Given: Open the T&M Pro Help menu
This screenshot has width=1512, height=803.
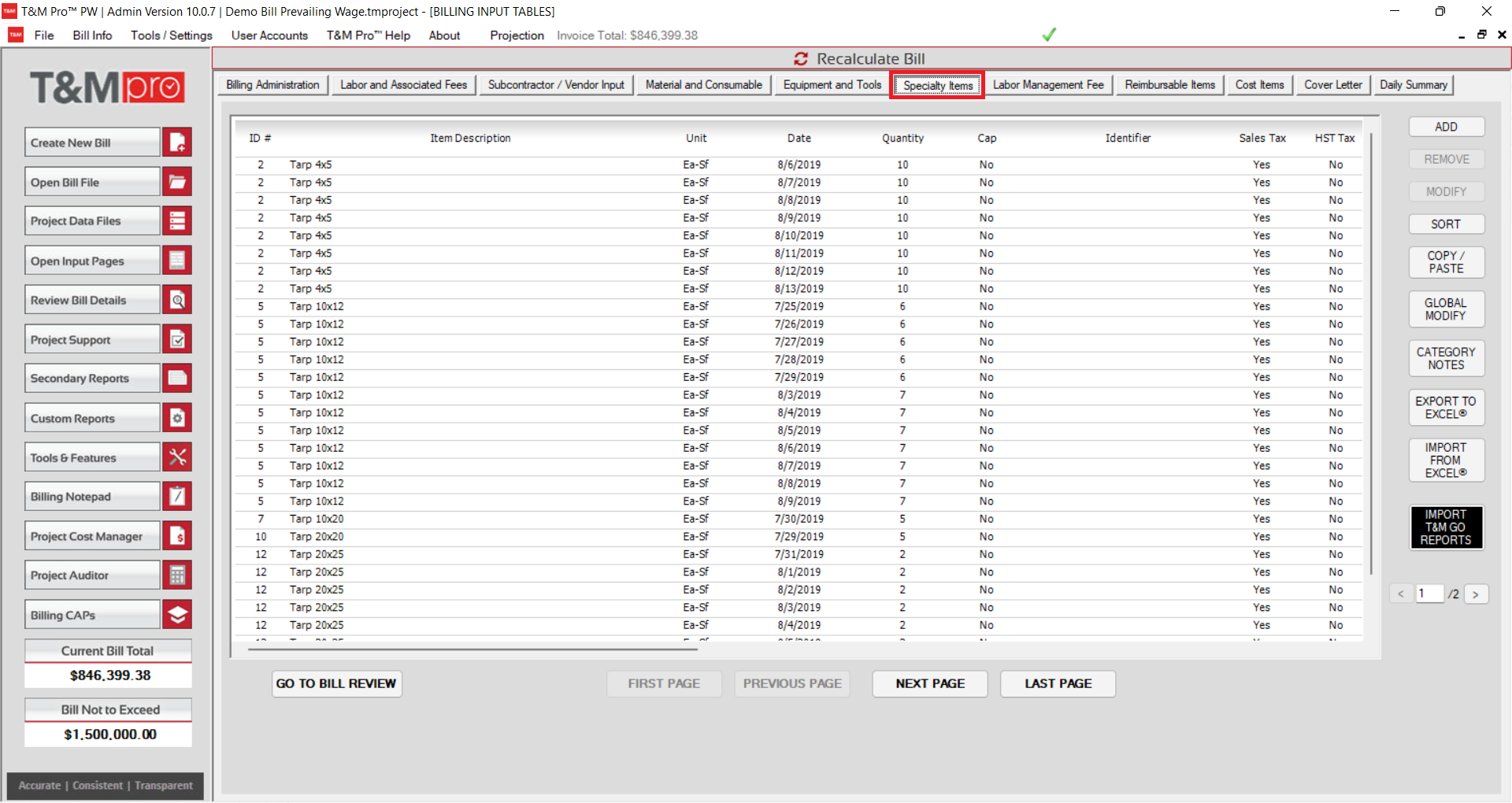Looking at the screenshot, I should pyautogui.click(x=369, y=35).
